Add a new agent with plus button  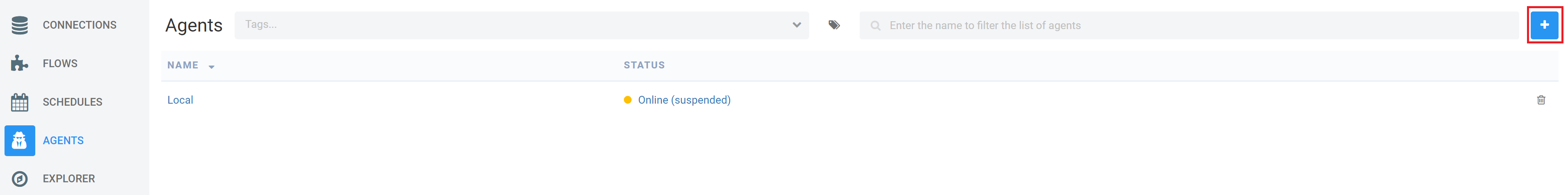tap(1544, 25)
